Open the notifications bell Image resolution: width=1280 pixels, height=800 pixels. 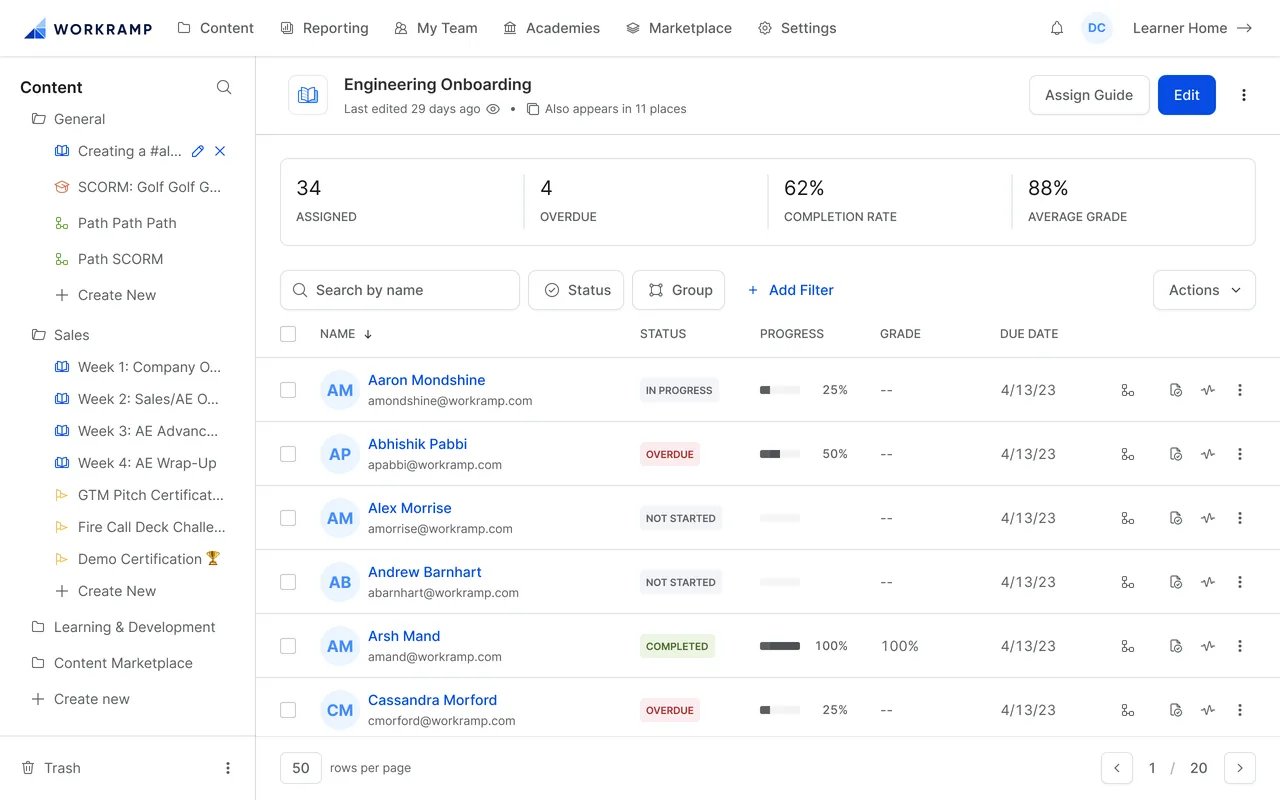coord(1057,28)
